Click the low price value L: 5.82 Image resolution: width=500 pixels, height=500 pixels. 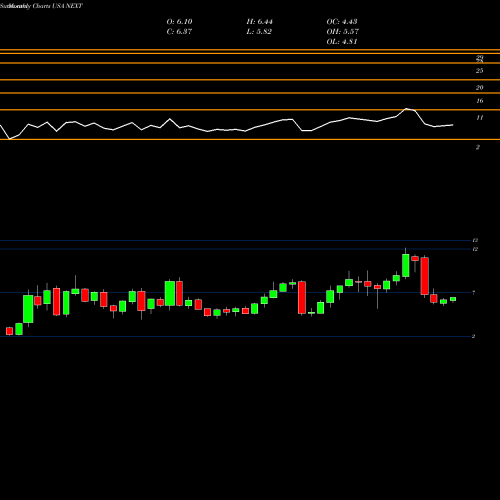click(259, 32)
